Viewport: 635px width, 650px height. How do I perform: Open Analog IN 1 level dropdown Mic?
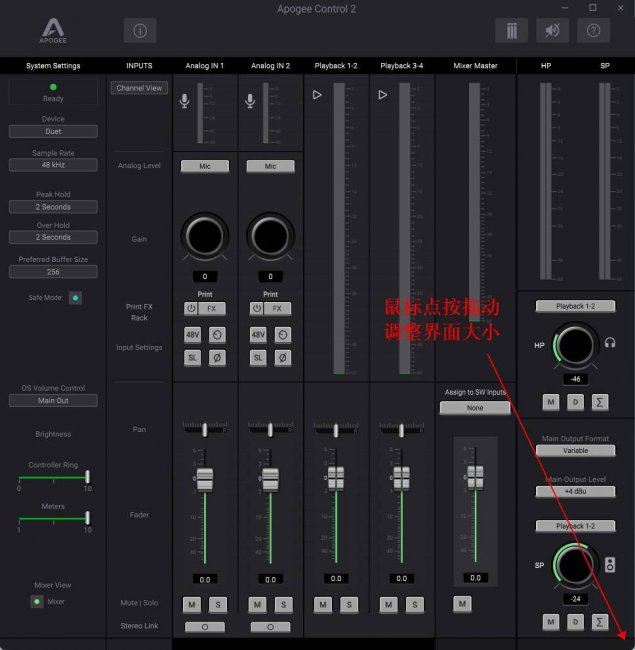click(205, 166)
